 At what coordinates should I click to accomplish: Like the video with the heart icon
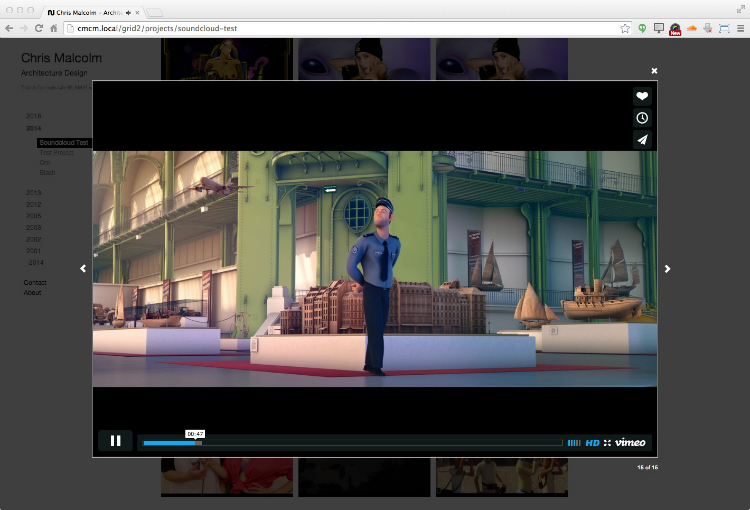(x=642, y=96)
